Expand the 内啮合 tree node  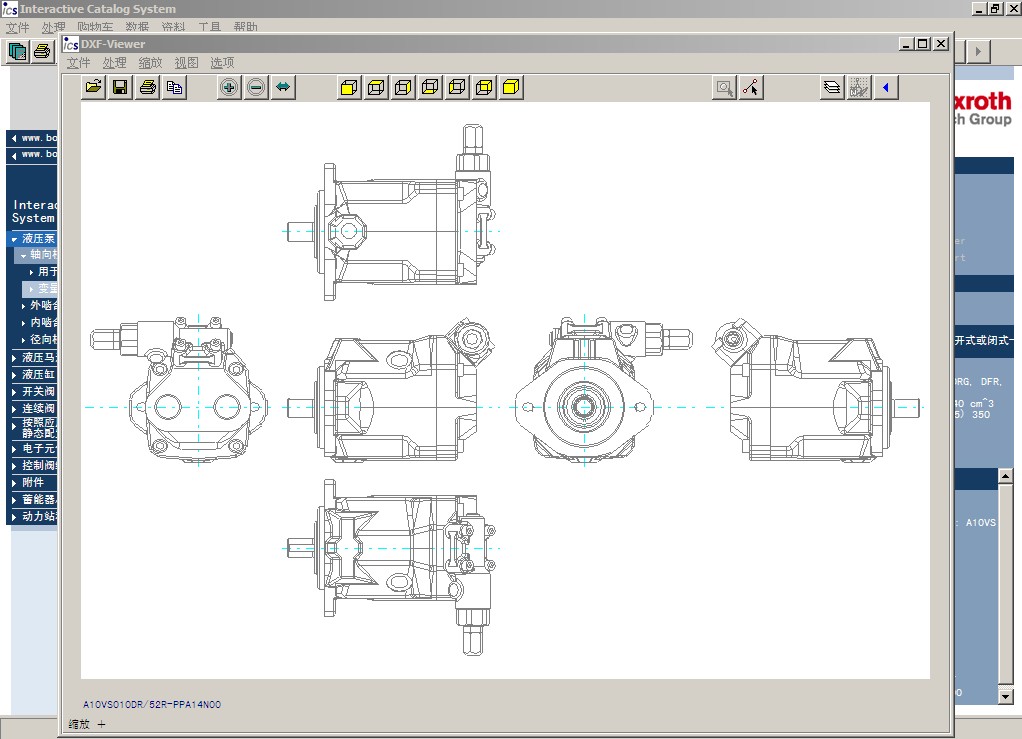(24, 323)
